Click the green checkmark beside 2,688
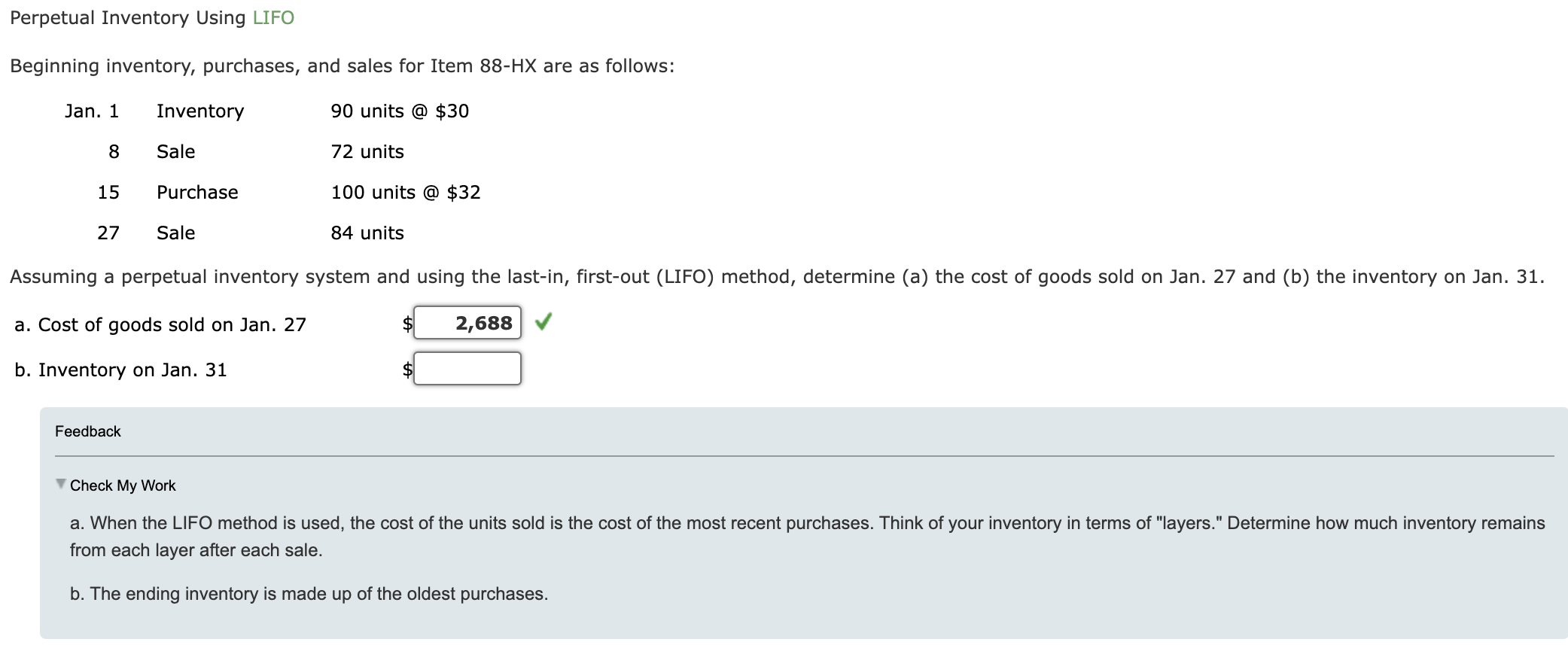Viewport: 1568px width, 645px height. coord(543,323)
